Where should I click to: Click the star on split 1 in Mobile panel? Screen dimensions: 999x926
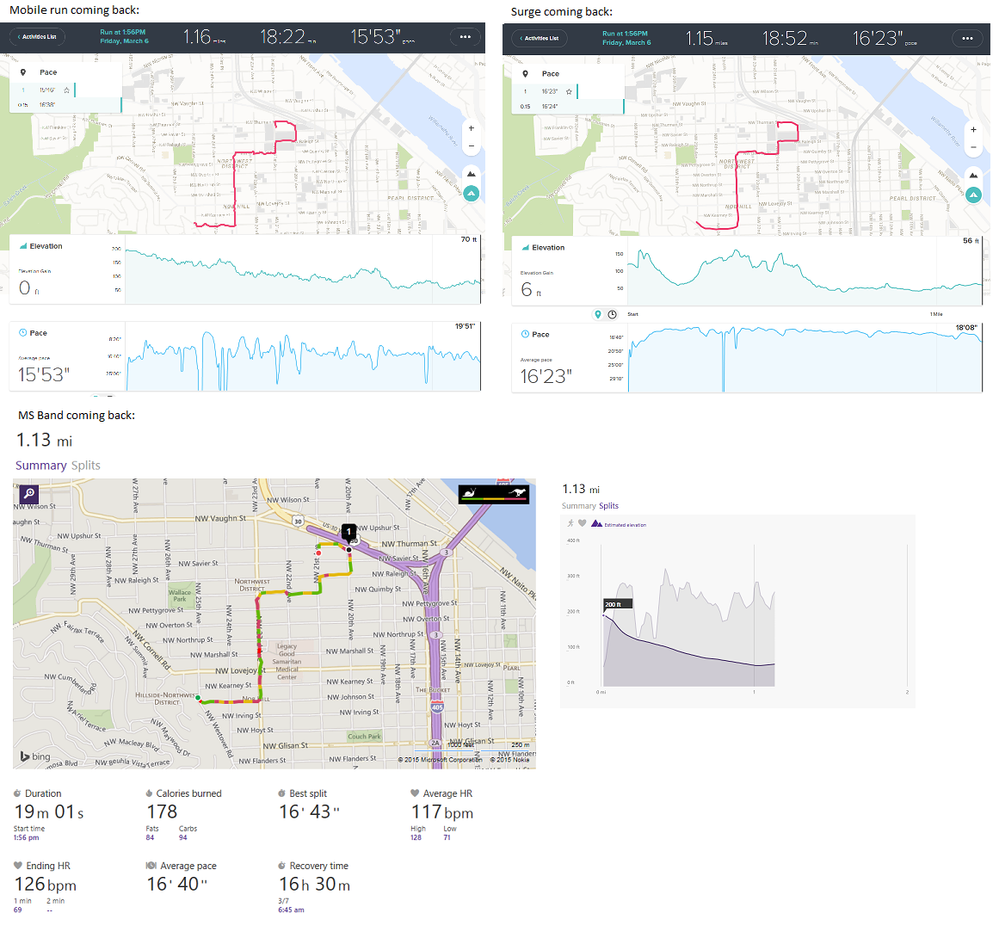(x=66, y=90)
